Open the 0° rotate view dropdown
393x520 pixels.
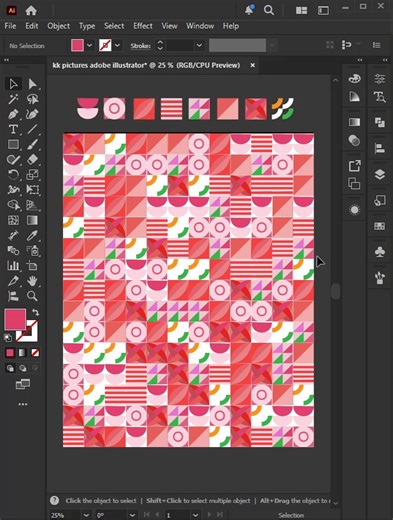[132, 515]
